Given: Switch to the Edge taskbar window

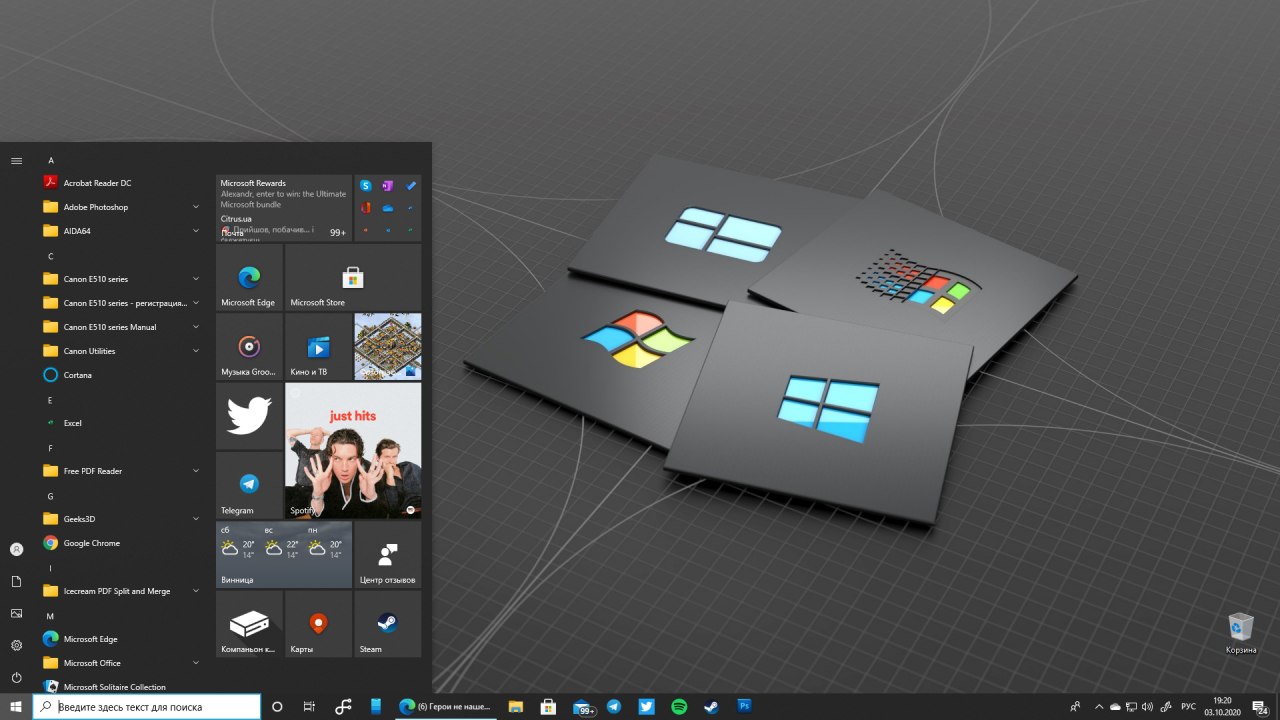Looking at the screenshot, I should (445, 706).
